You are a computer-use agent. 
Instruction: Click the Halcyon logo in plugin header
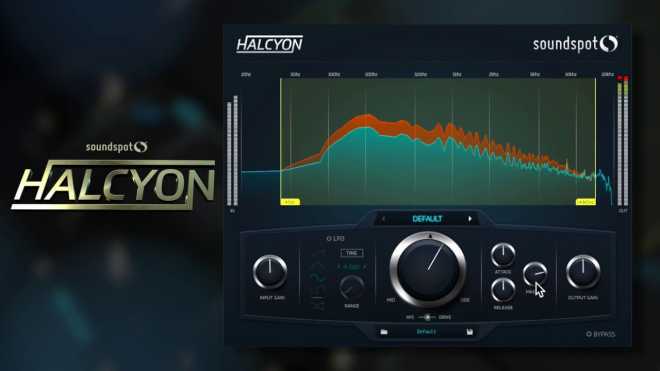click(x=269, y=44)
